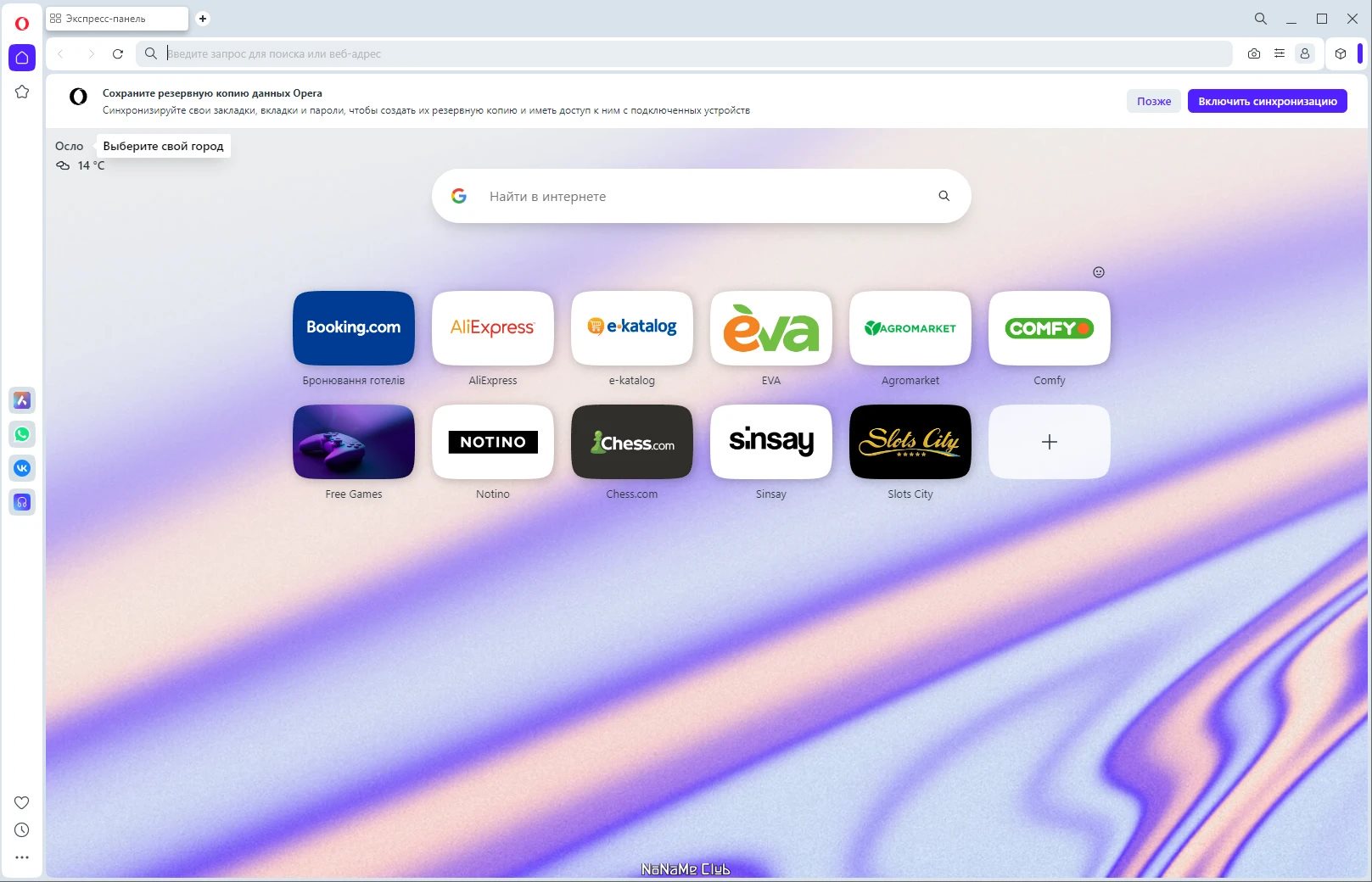The width and height of the screenshot is (1372, 882).
Task: Open the smiley feedback icon above tiles
Action: [1099, 272]
